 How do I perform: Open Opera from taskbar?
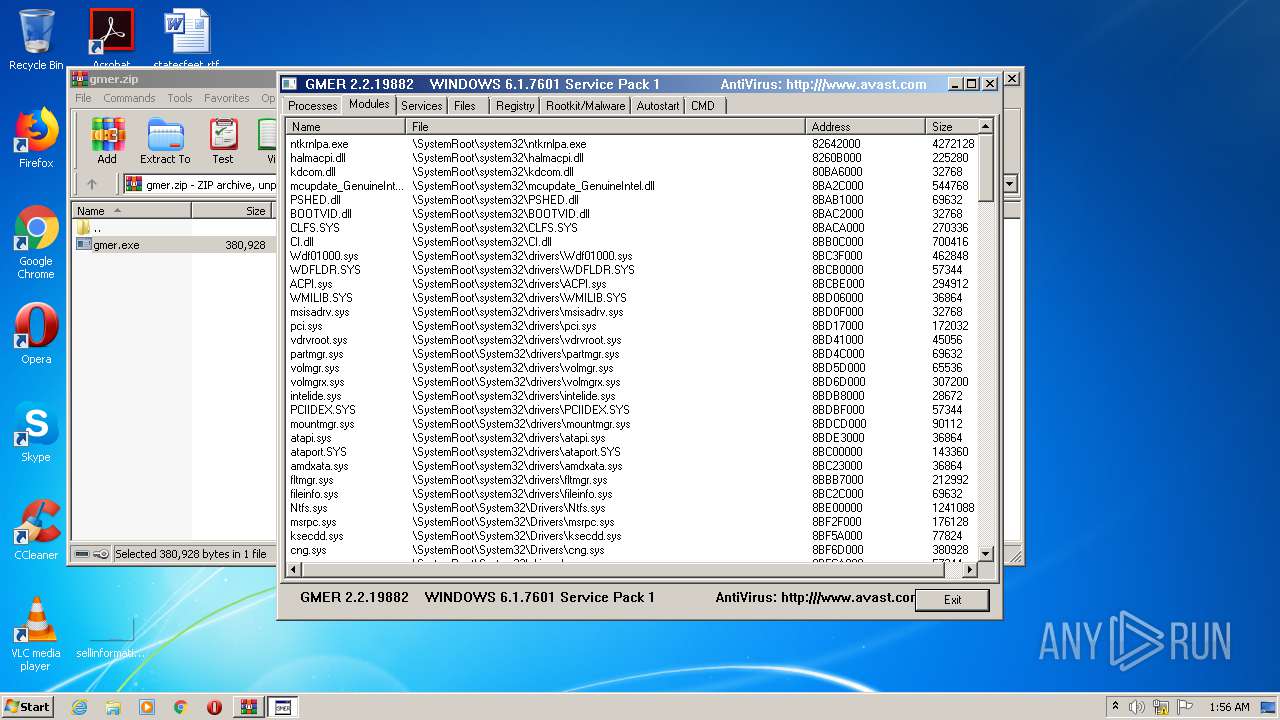[214, 707]
